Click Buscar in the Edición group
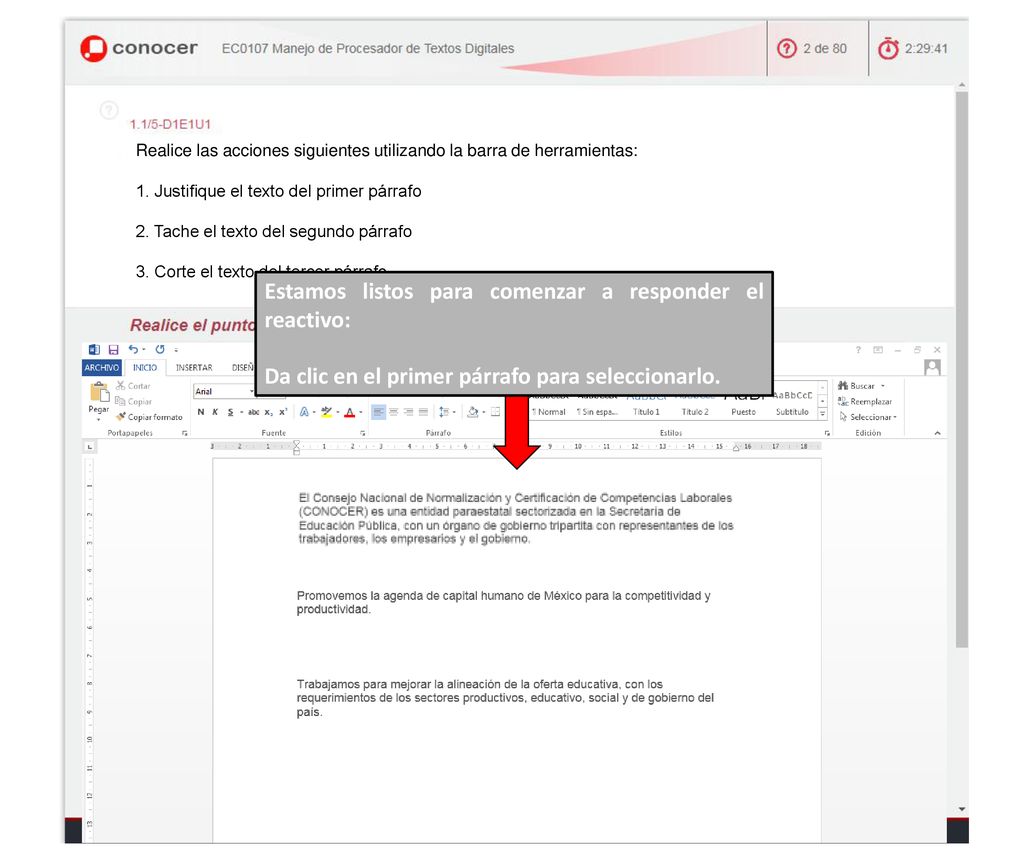Viewport: 1024px width, 853px height. tap(862, 386)
